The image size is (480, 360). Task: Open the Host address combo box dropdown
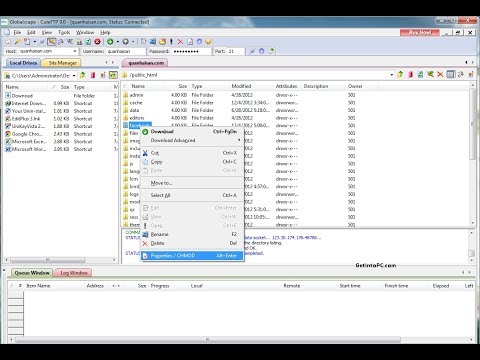[x=75, y=51]
